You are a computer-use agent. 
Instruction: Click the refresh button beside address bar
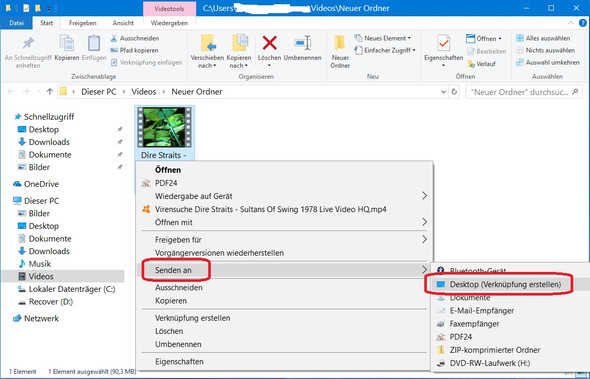pos(454,92)
